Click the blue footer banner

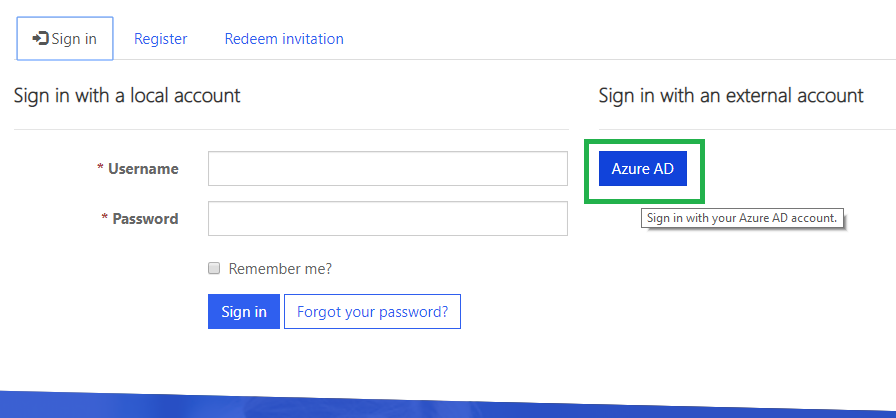click(448, 404)
